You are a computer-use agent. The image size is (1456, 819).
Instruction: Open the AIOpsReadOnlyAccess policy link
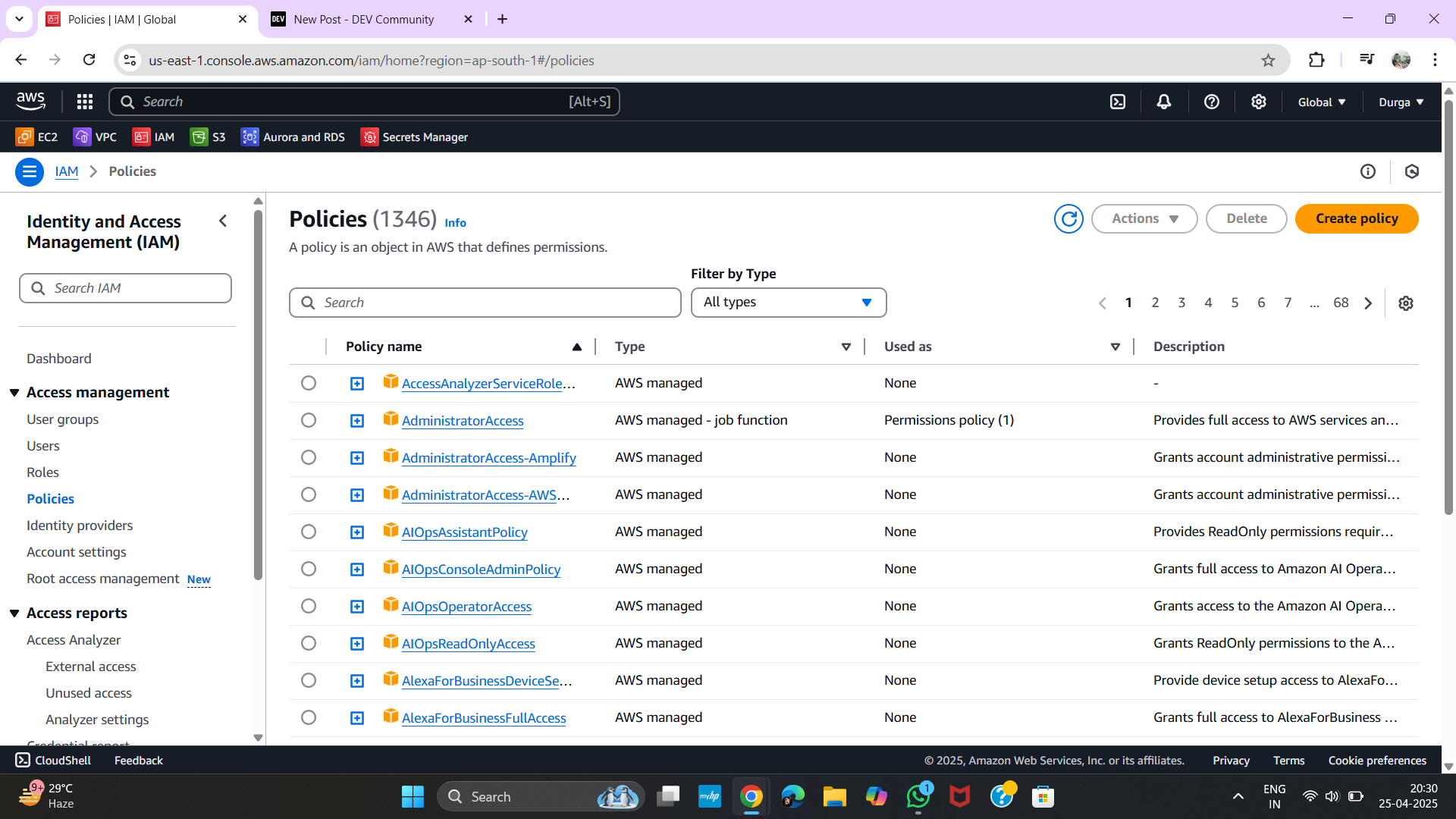point(468,644)
